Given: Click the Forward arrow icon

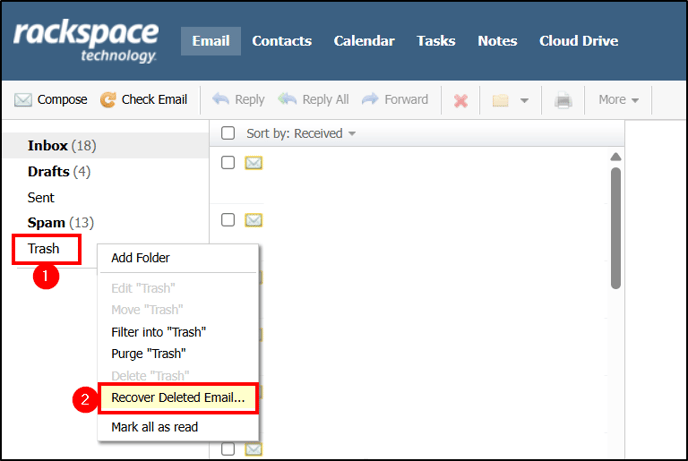Looking at the screenshot, I should pyautogui.click(x=370, y=99).
